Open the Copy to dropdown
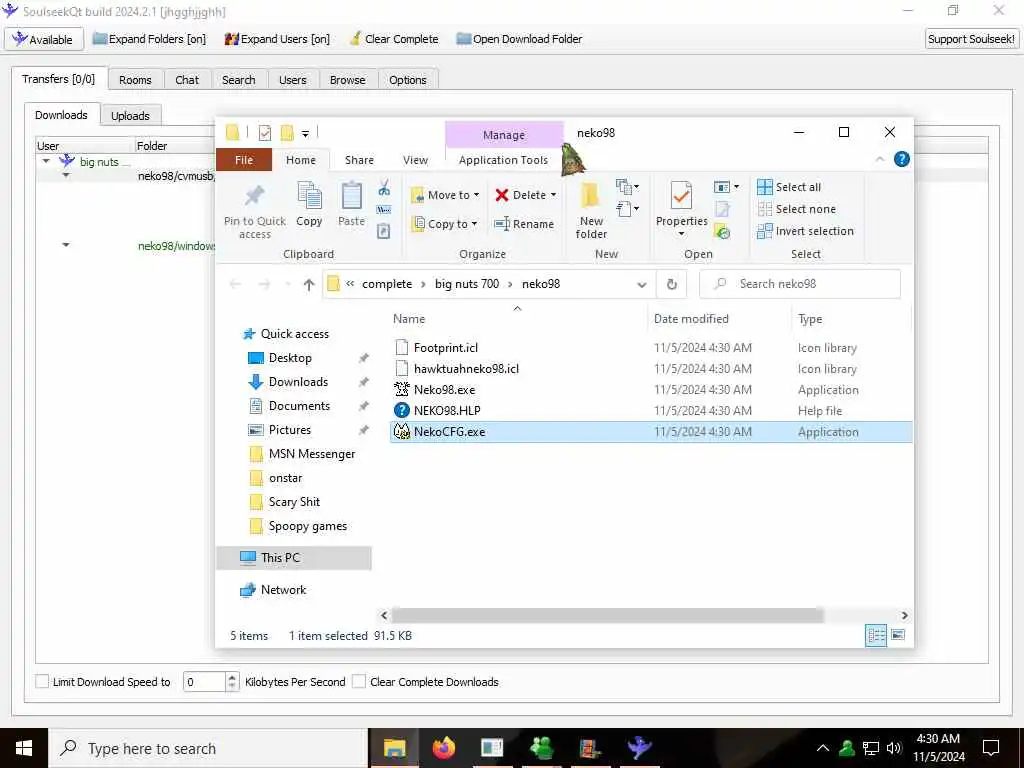The image size is (1024, 768). 445,224
